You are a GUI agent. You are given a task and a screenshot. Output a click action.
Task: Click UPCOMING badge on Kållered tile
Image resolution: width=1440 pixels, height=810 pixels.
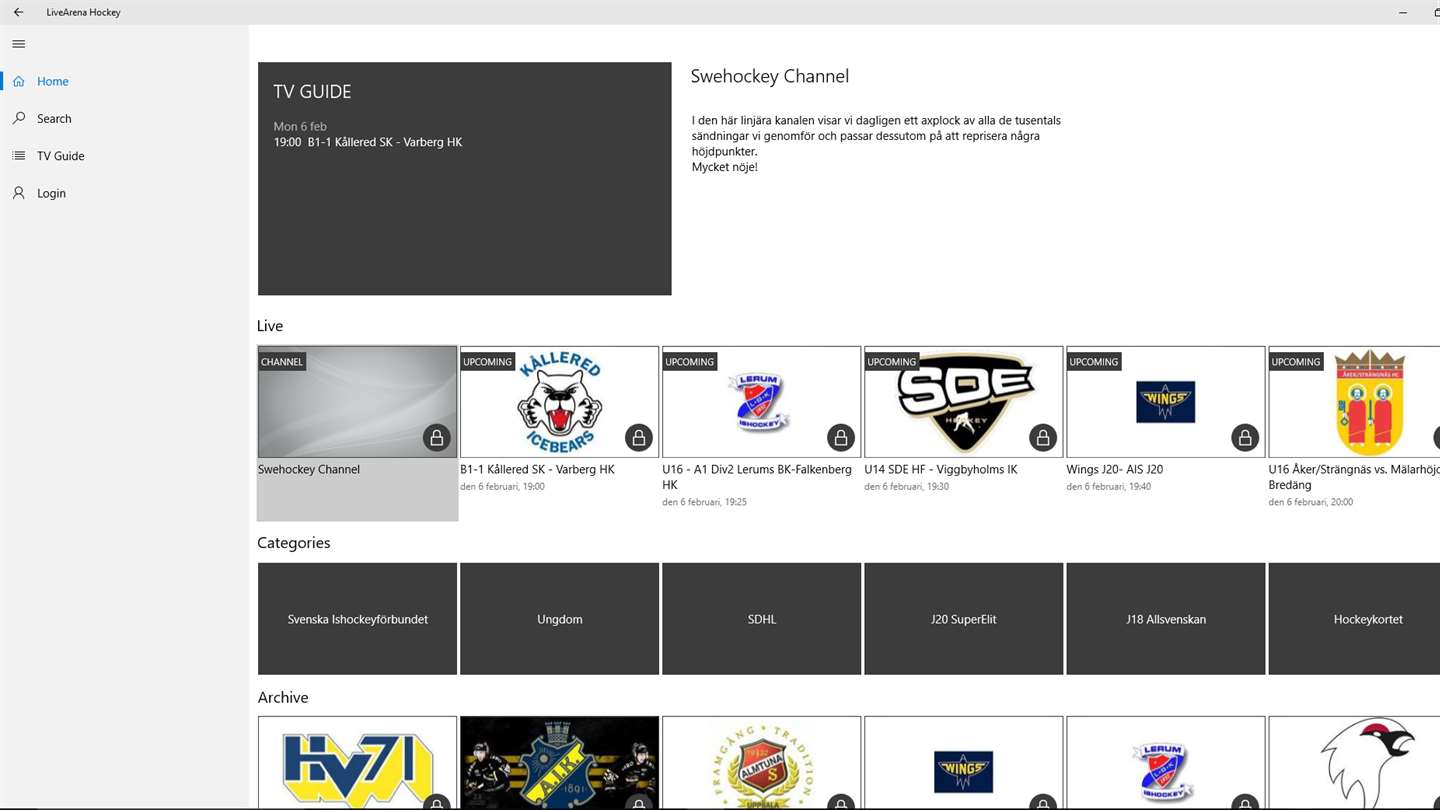(x=488, y=361)
